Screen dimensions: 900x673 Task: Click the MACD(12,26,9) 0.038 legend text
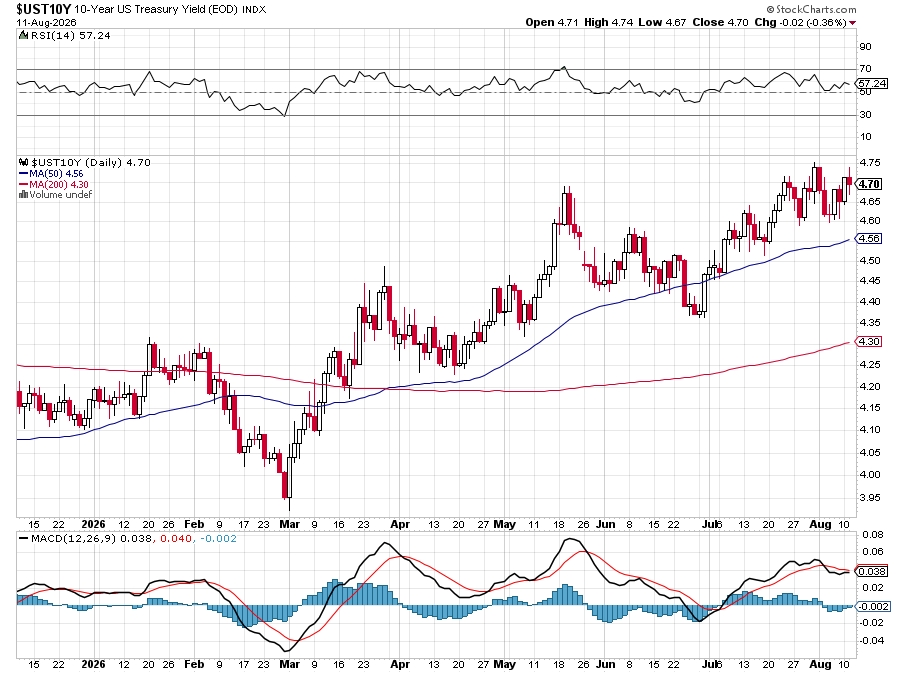pos(91,539)
